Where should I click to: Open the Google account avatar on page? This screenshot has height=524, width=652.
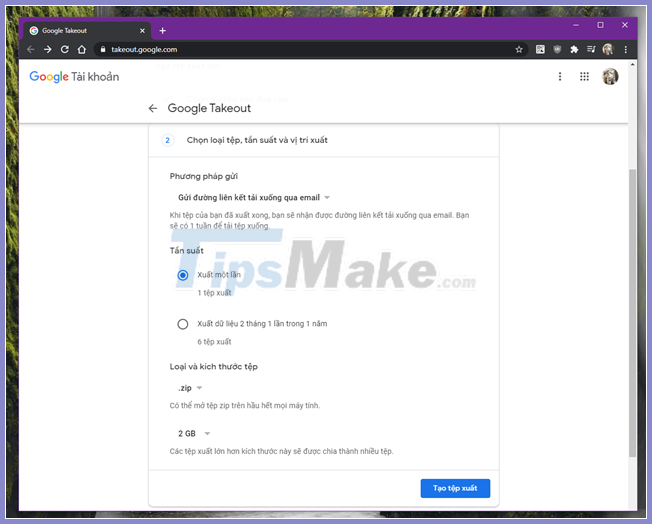click(610, 77)
